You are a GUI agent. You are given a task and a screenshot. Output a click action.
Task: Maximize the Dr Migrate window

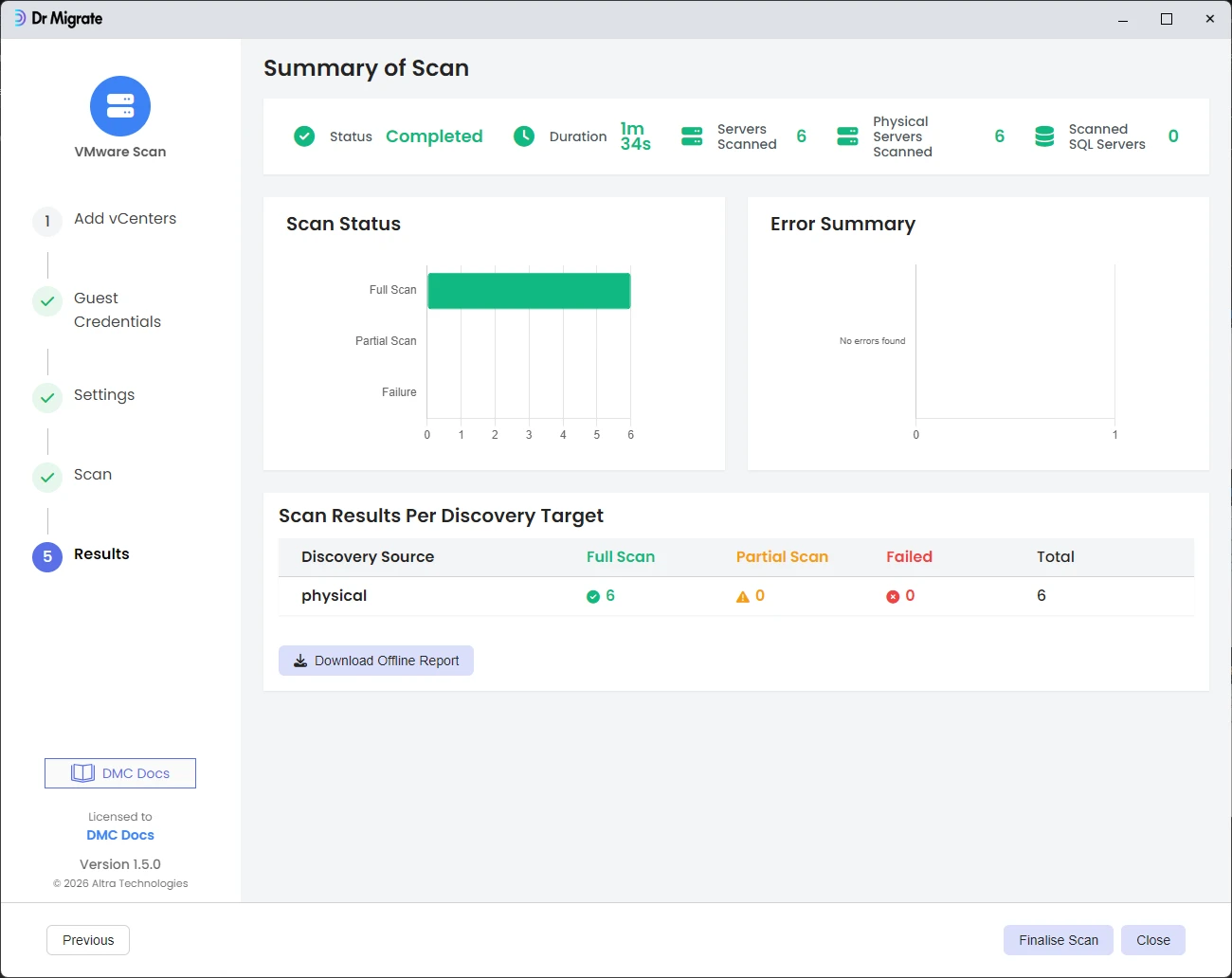click(1167, 19)
